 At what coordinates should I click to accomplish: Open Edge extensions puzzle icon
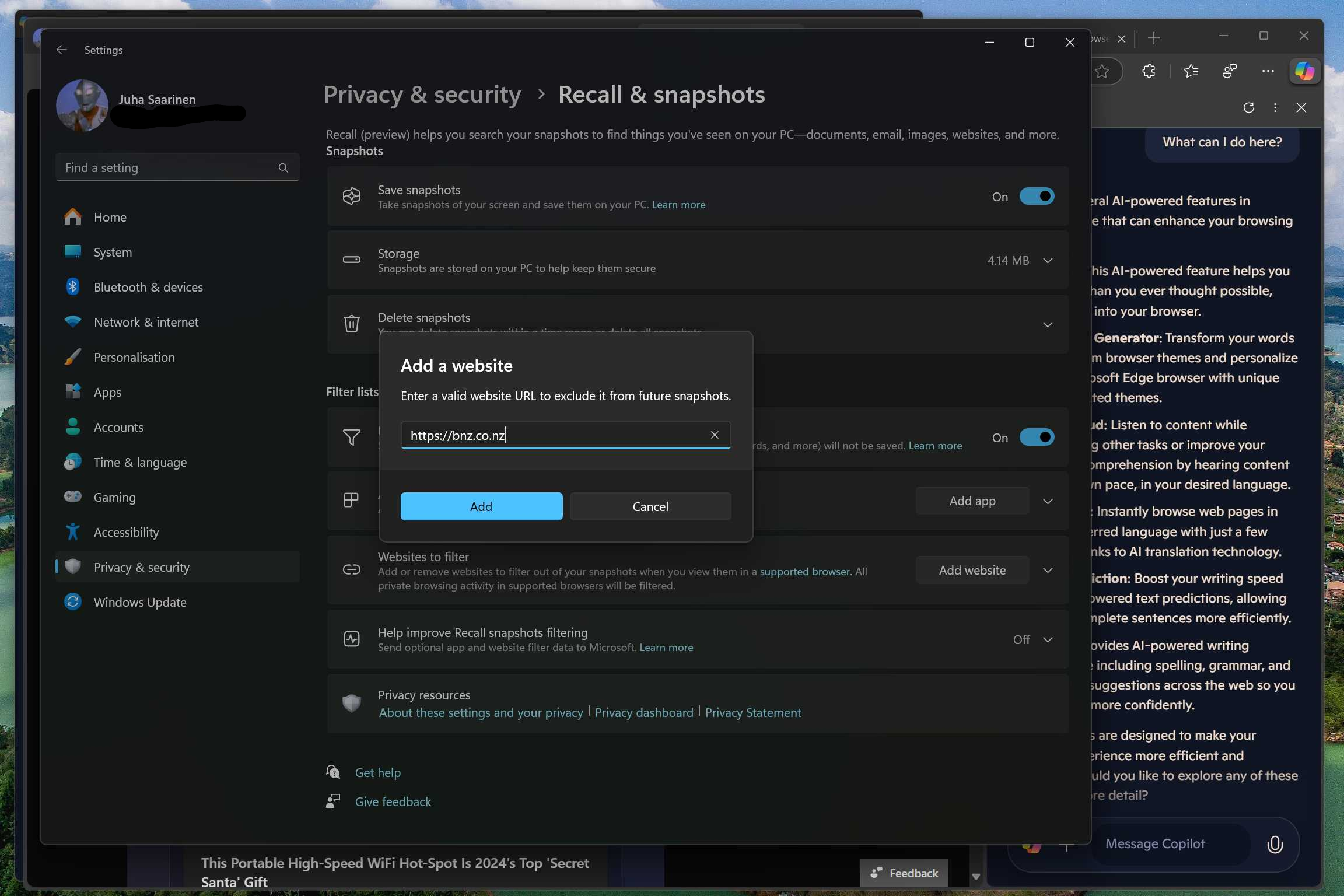pos(1149,71)
